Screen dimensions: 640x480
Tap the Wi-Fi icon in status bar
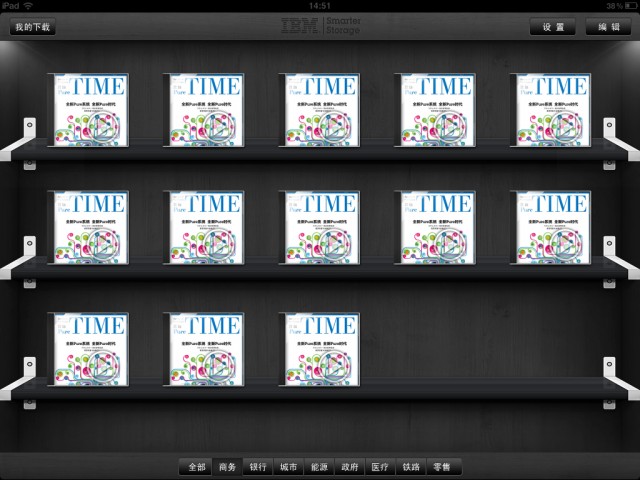click(x=28, y=6)
